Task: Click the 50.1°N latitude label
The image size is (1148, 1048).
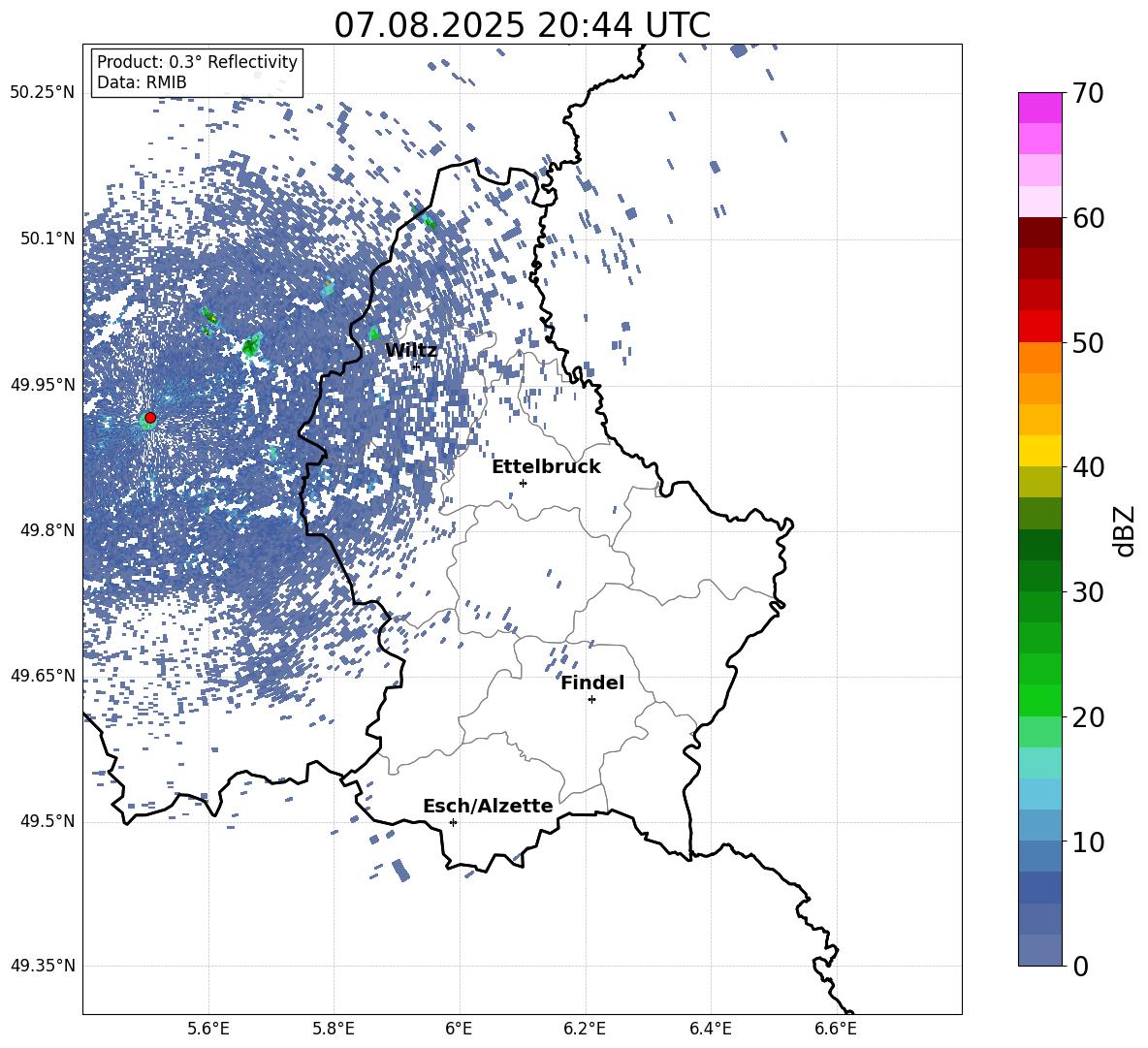Action: [x=48, y=238]
